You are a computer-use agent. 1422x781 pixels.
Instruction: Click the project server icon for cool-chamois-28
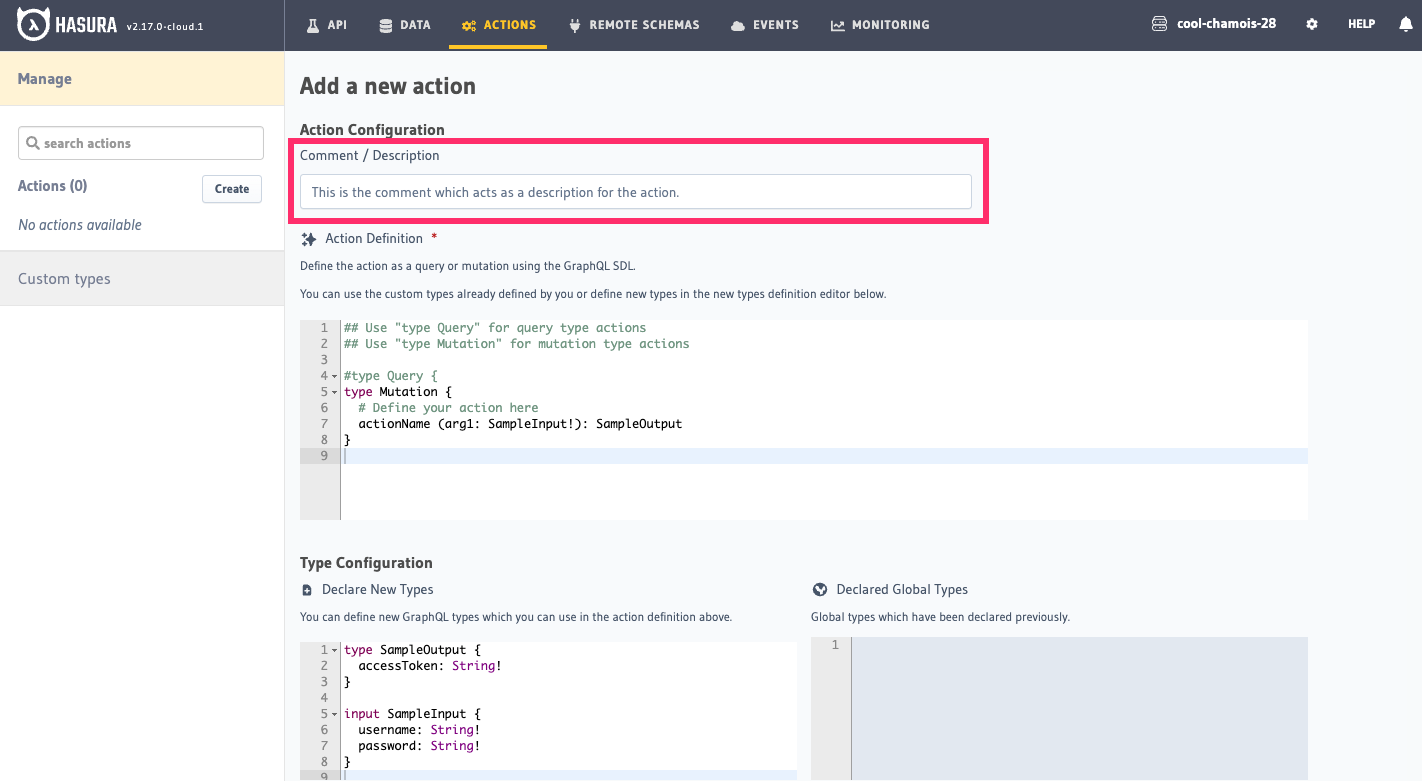1160,24
